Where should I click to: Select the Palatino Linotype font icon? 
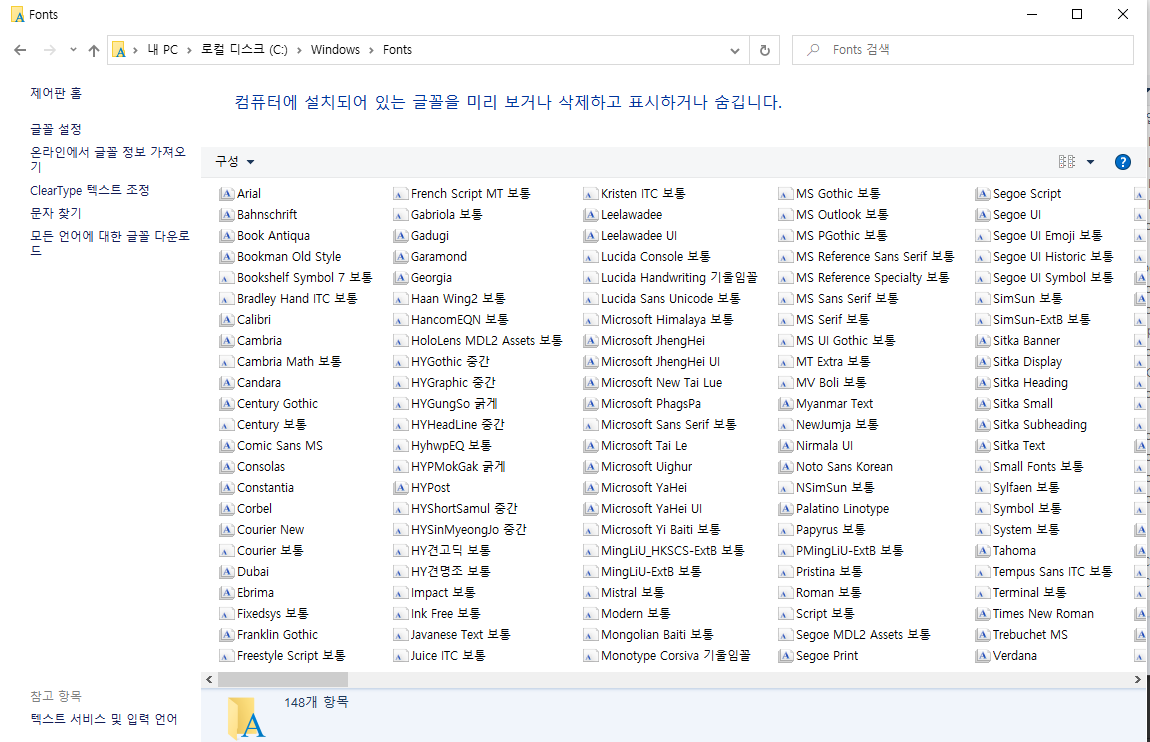[x=785, y=509]
